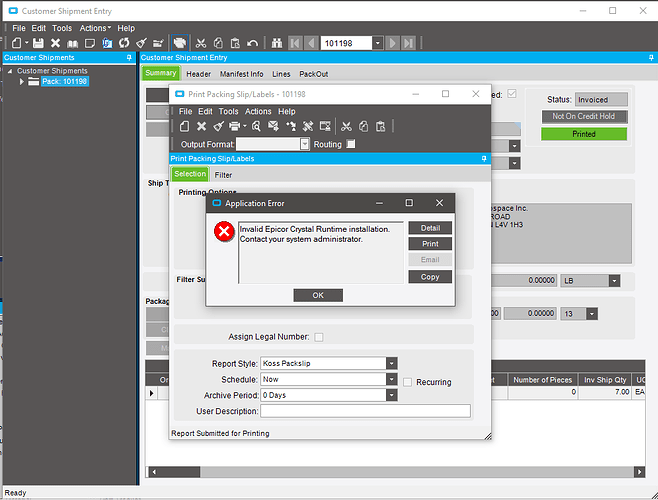Click the Delete X icon in main toolbar
This screenshot has height=500, width=658.
pyautogui.click(x=55, y=43)
